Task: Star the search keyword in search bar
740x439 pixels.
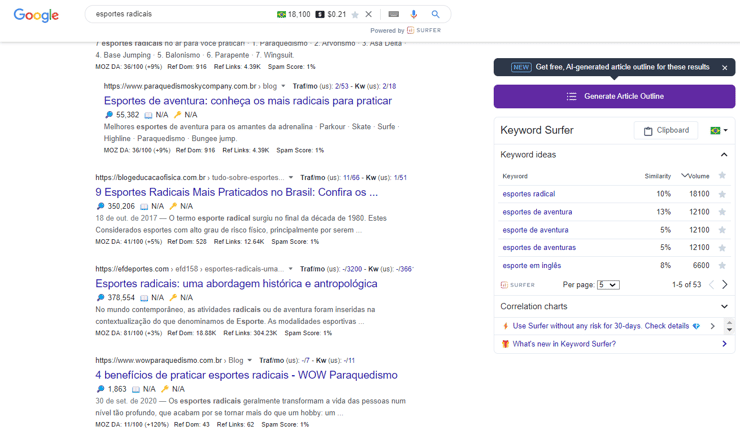Action: 355,15
